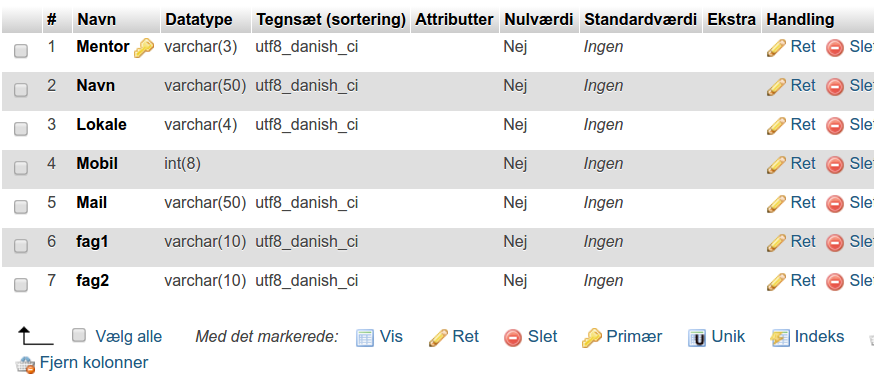
Task: Open Ret link for the Mail row
Action: click(x=803, y=203)
